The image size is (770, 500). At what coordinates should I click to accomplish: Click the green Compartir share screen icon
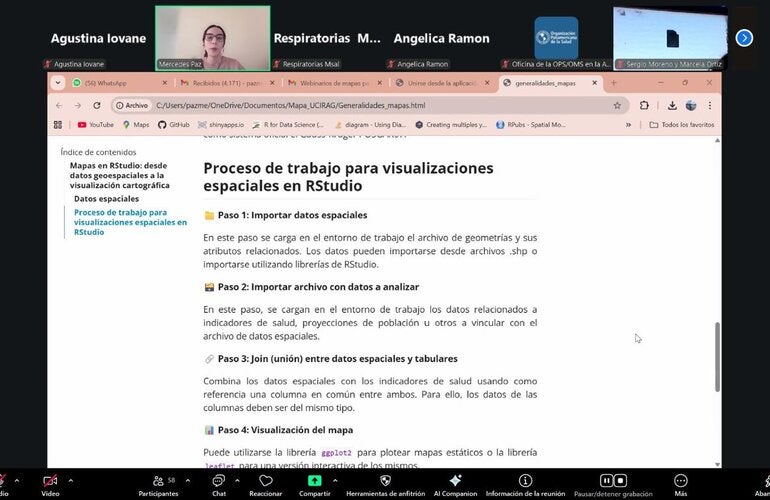point(315,480)
